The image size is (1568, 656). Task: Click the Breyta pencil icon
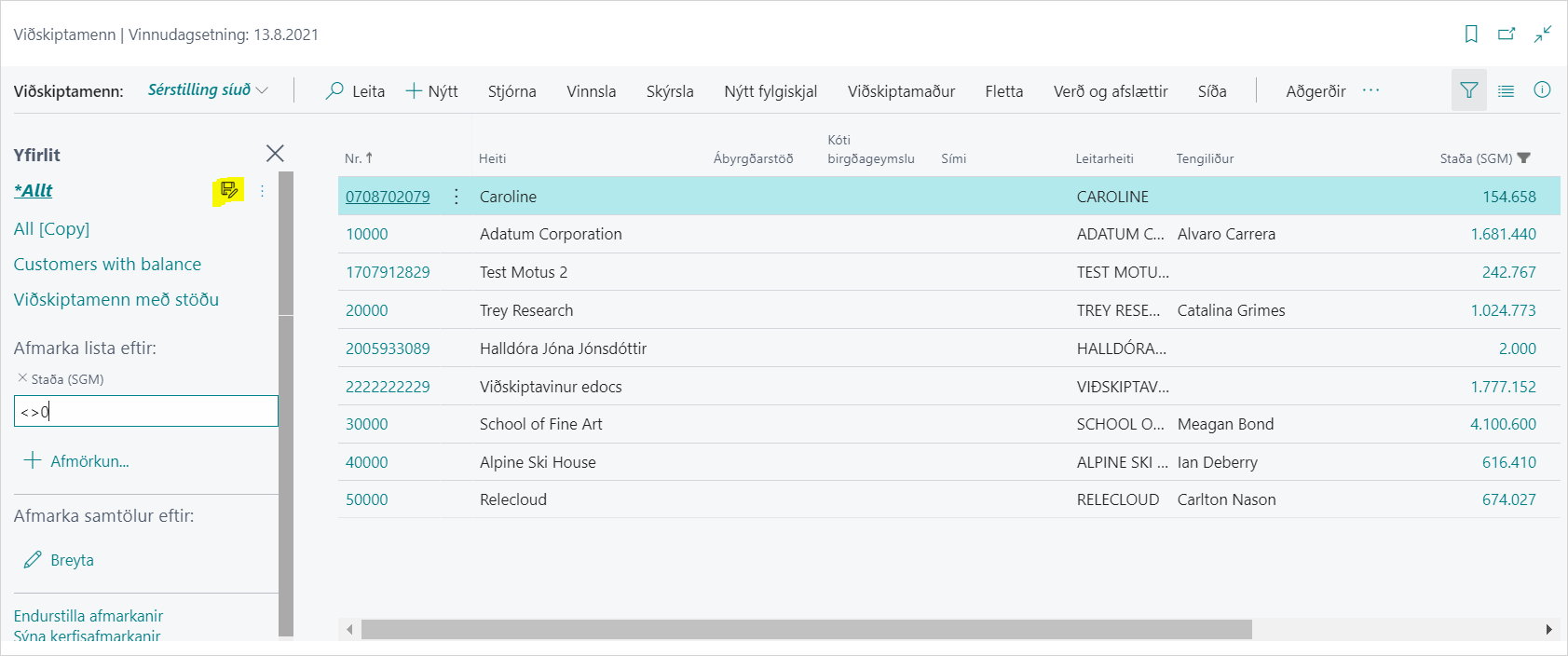(33, 560)
